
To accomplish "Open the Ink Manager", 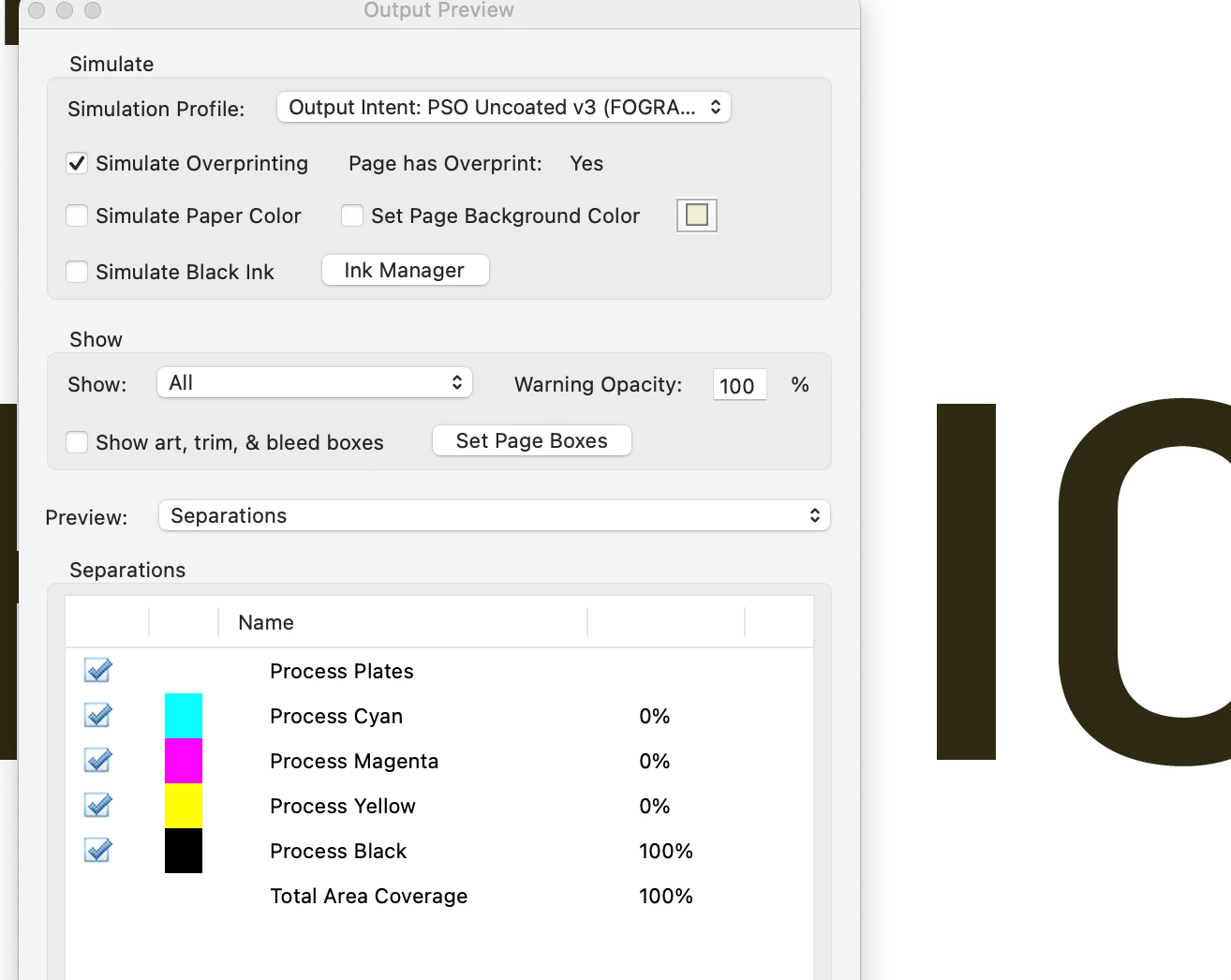I will pos(406,270).
